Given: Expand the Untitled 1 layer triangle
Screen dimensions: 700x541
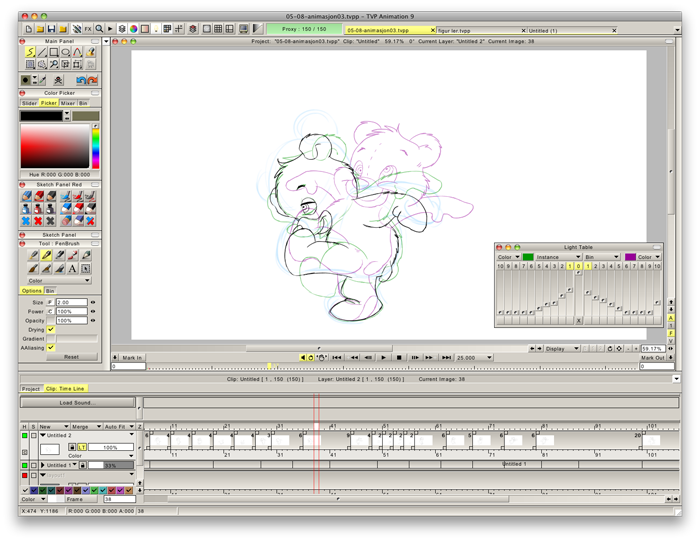Looking at the screenshot, I should tap(43, 465).
